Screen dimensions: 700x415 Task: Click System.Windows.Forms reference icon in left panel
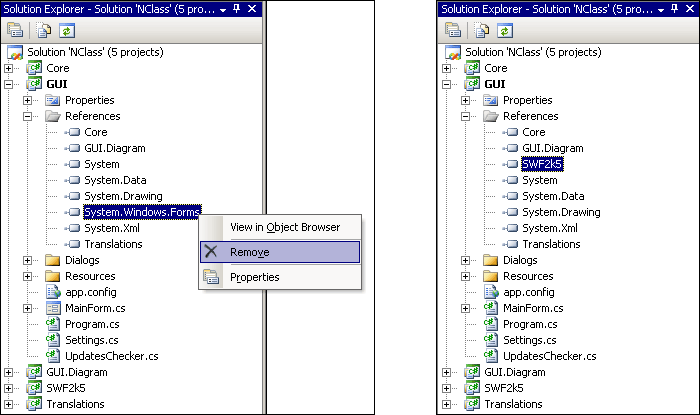tap(72, 212)
